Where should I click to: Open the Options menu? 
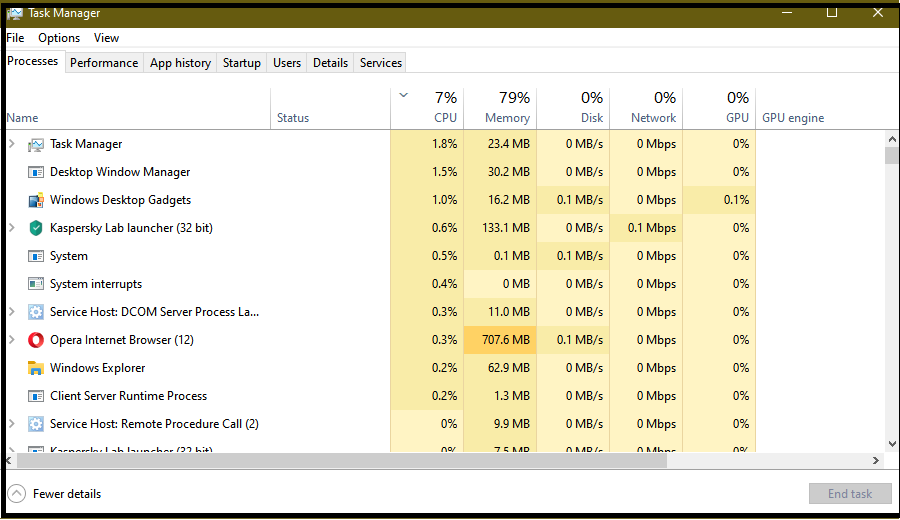click(x=59, y=38)
